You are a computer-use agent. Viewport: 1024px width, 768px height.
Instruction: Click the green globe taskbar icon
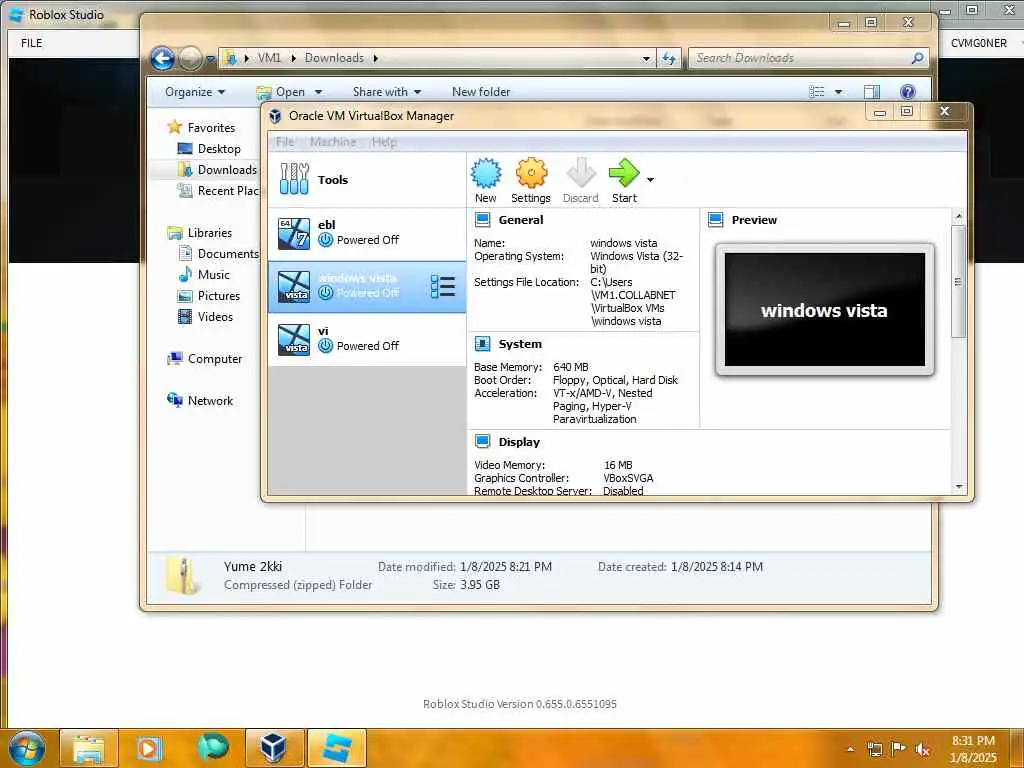(213, 748)
